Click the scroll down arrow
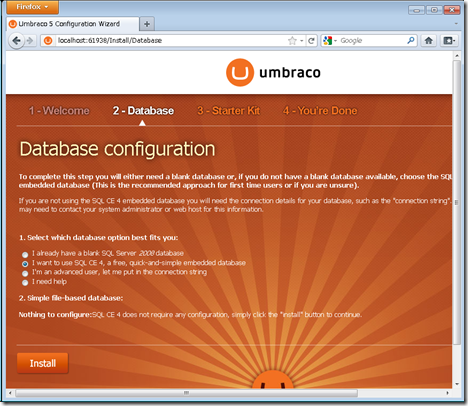This screenshot has height=406, width=468. point(457,384)
